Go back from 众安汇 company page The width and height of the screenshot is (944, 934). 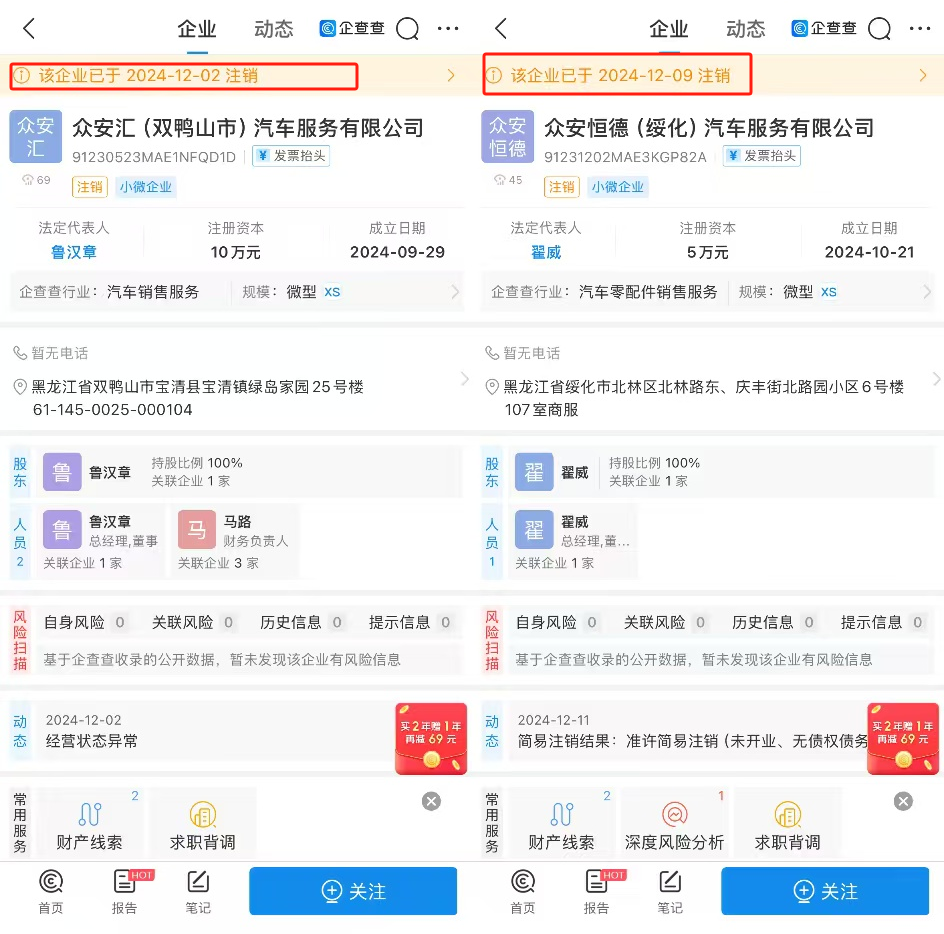(x=29, y=28)
